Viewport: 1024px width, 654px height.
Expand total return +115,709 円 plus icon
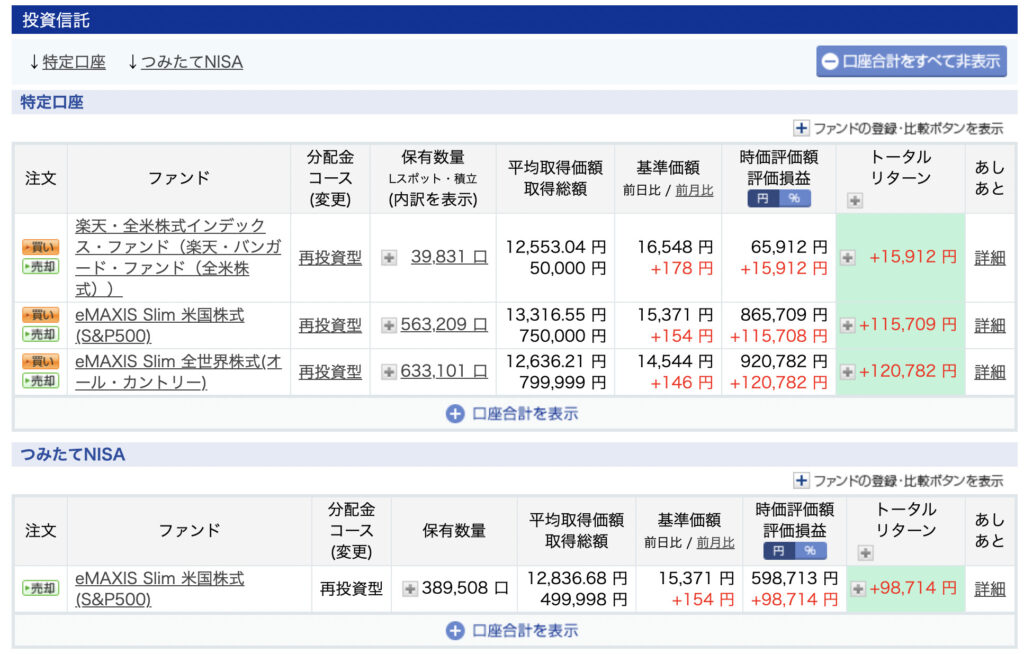pos(848,325)
